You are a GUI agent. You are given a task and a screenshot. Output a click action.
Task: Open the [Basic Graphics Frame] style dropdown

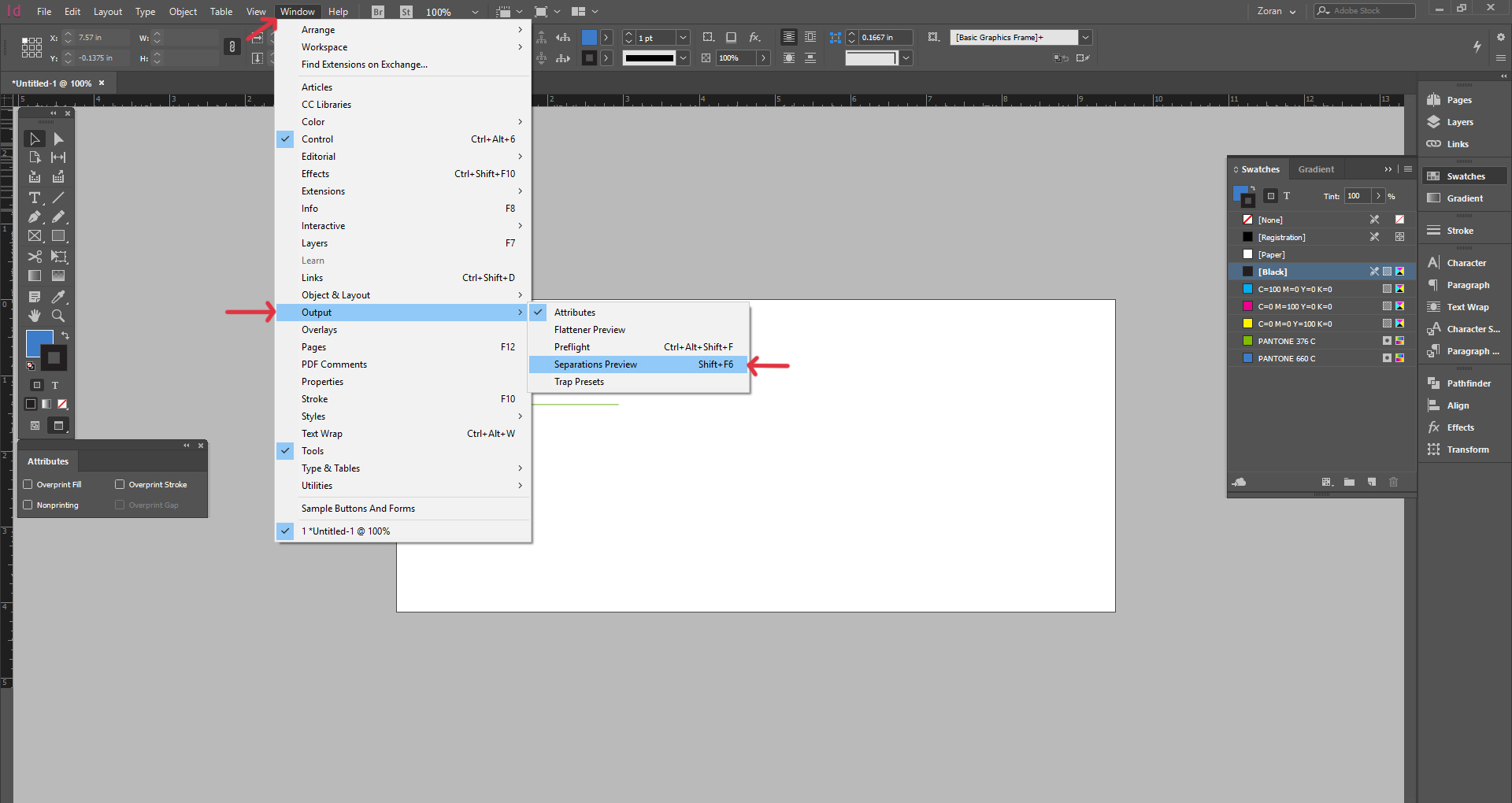click(1086, 37)
